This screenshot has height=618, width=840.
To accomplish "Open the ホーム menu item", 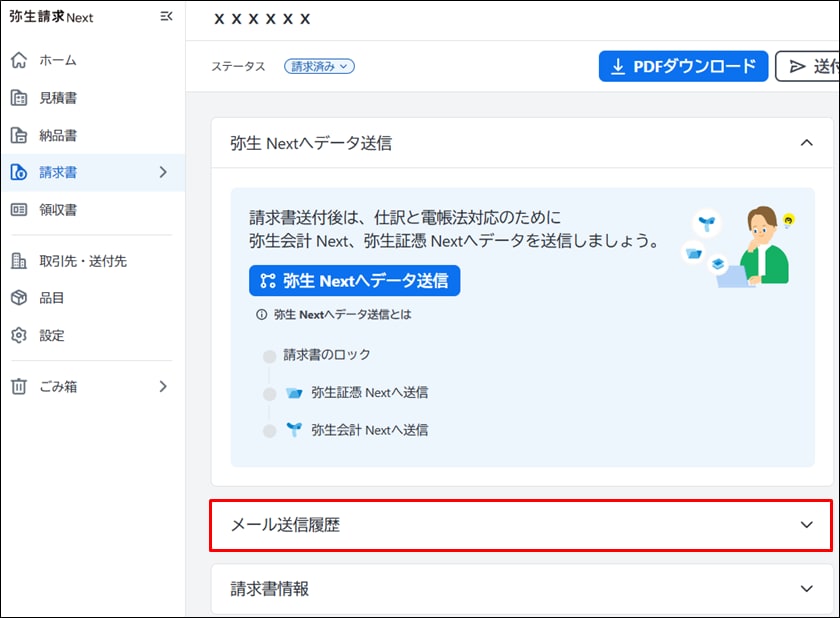I will [93, 60].
